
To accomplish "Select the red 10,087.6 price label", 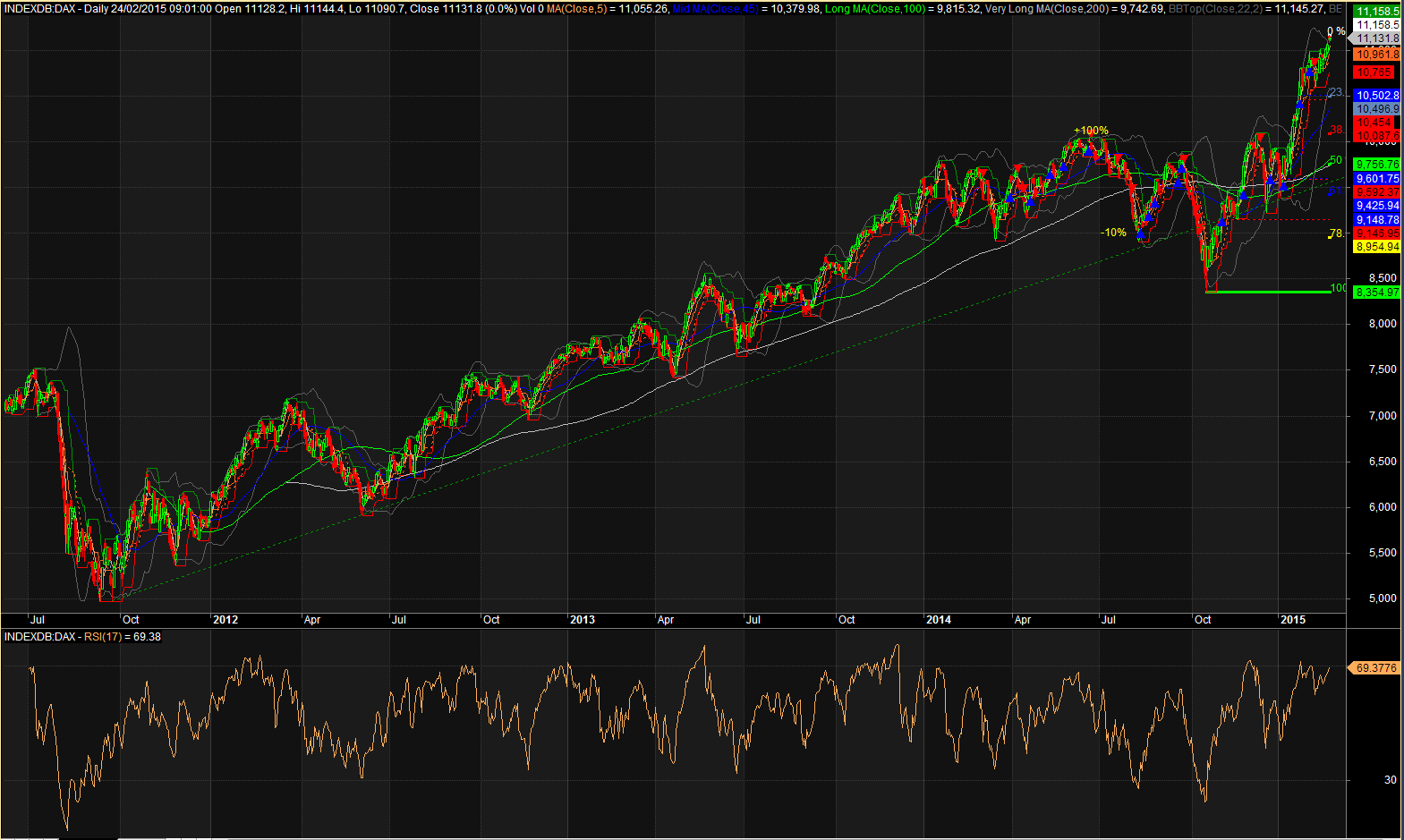I will [1377, 136].
